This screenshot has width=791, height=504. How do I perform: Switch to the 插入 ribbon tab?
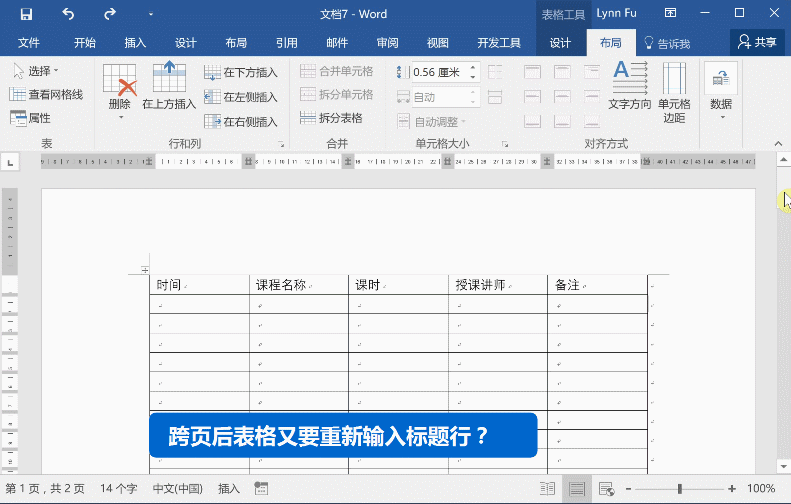coord(135,43)
